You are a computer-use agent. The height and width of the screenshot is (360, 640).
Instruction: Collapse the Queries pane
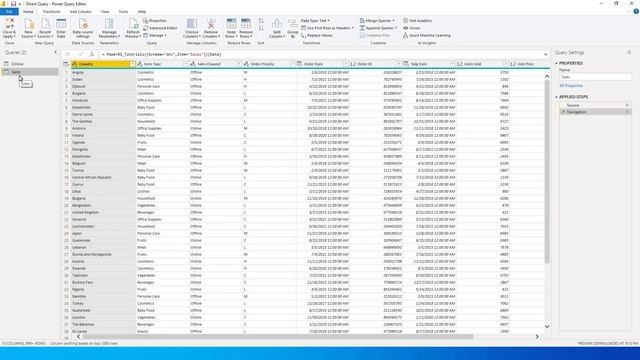coord(56,52)
